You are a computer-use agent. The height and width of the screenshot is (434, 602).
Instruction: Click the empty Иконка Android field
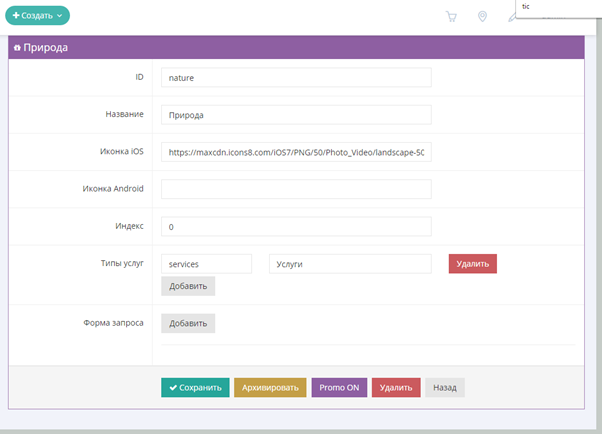295,189
